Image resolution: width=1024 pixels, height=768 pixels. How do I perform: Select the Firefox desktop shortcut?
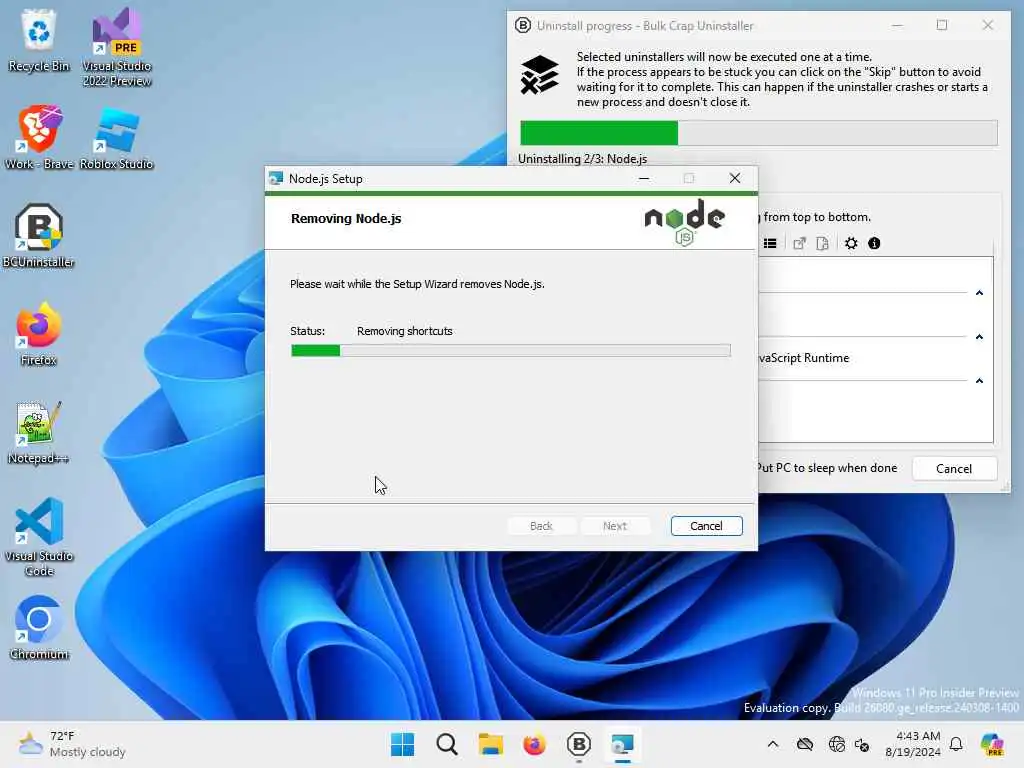[x=39, y=334]
